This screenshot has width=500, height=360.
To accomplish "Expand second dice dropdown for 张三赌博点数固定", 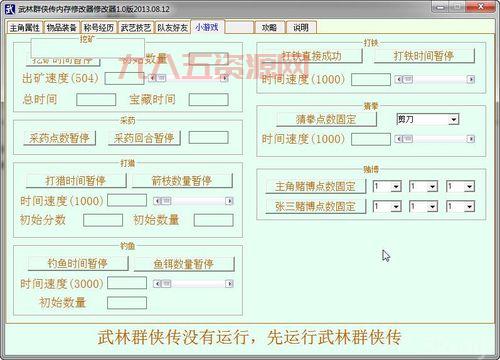I will (x=433, y=207).
